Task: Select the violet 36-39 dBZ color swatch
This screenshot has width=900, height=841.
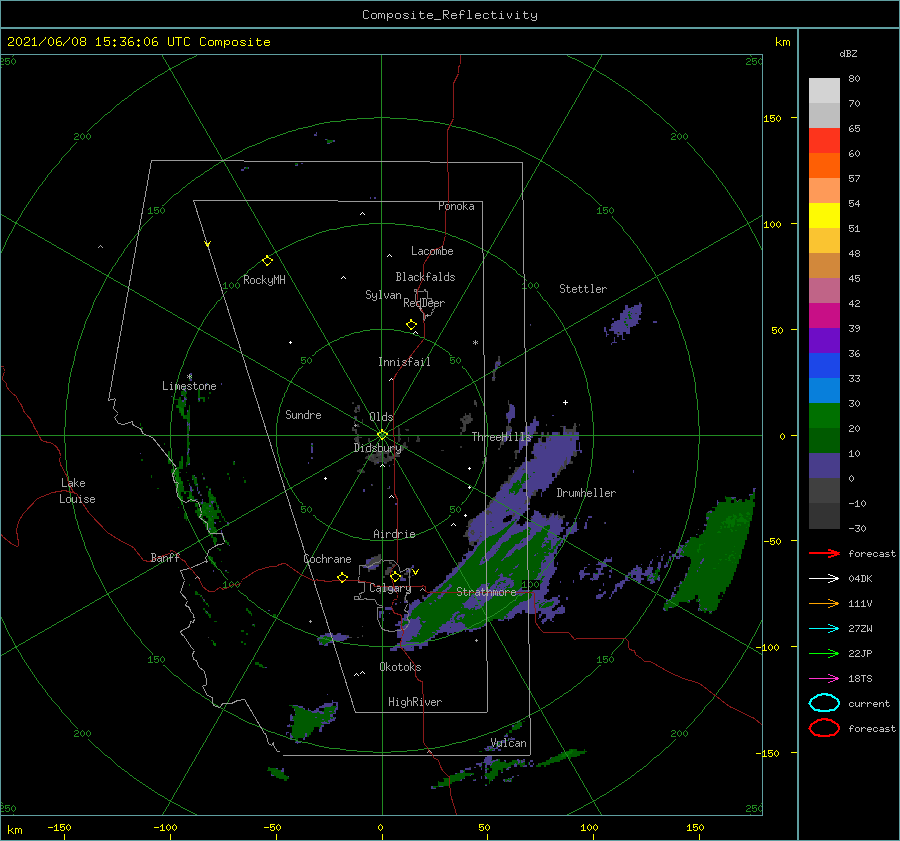Action: click(824, 340)
